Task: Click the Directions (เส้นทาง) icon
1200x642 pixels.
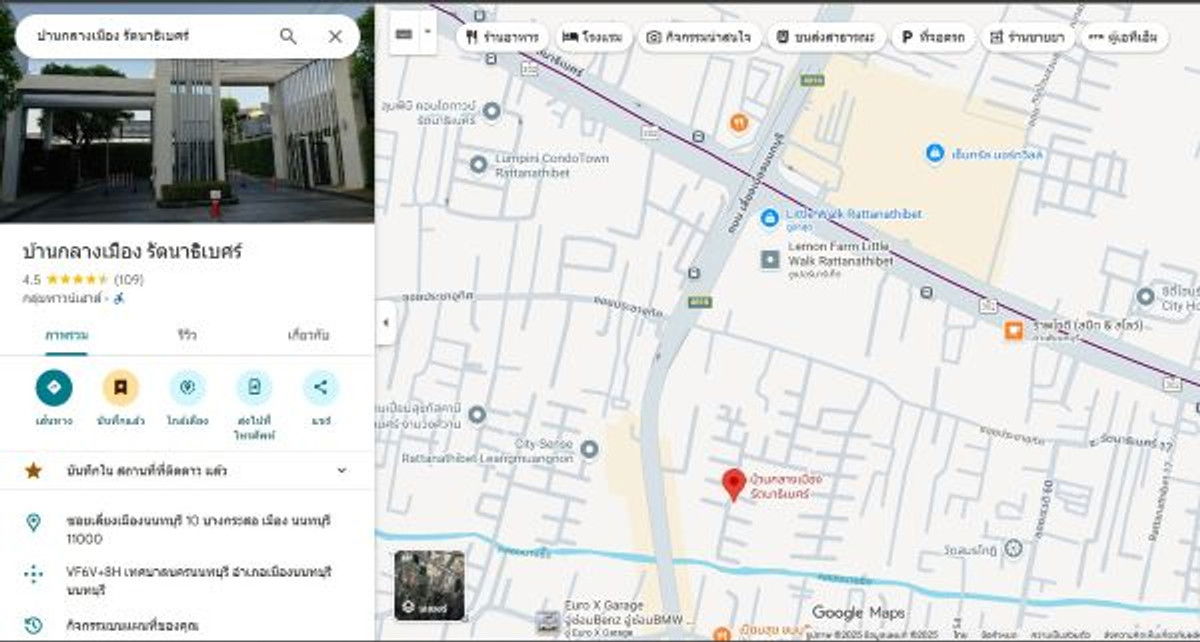Action: click(54, 388)
